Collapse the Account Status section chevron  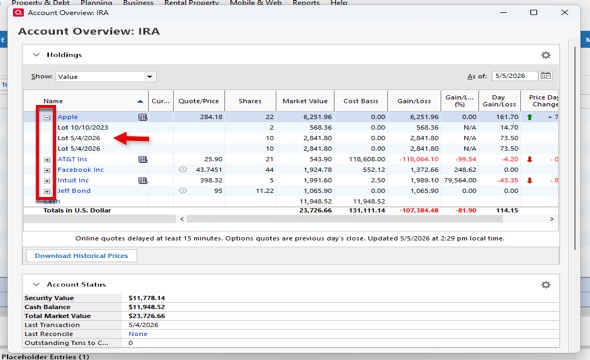pos(36,284)
